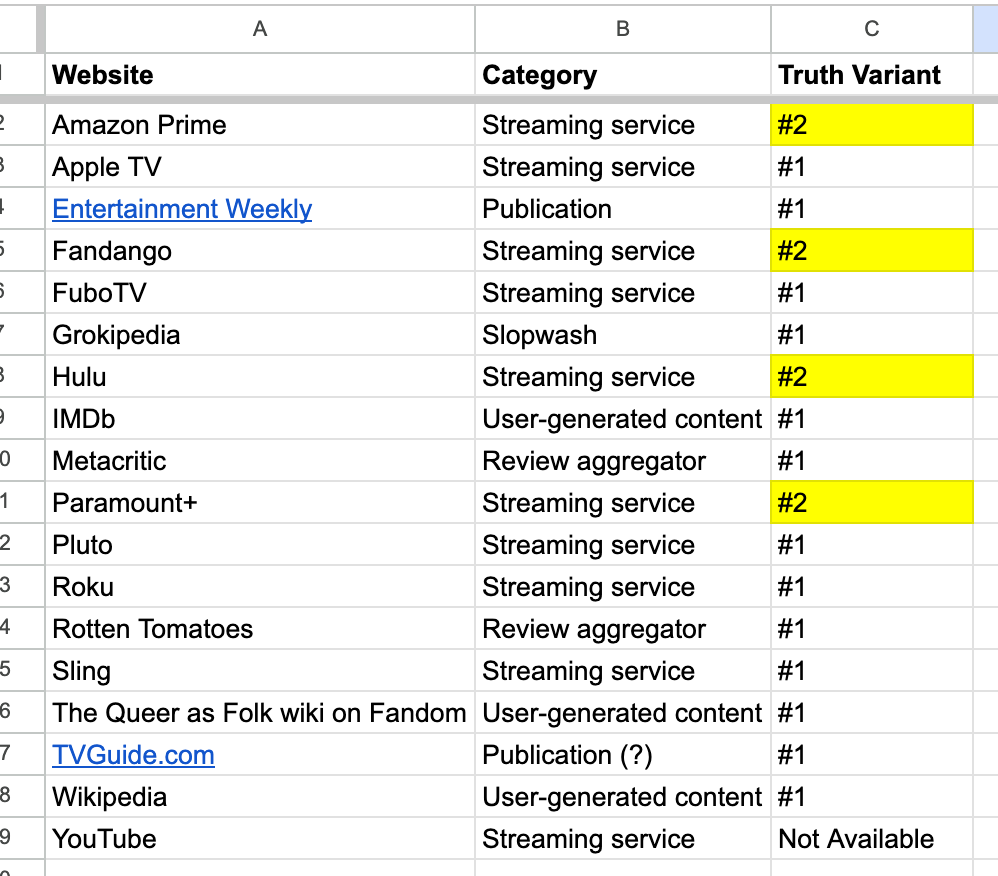Viewport: 998px width, 876px height.
Task: Click Pluto's Streaming service cell
Action: click(x=622, y=545)
